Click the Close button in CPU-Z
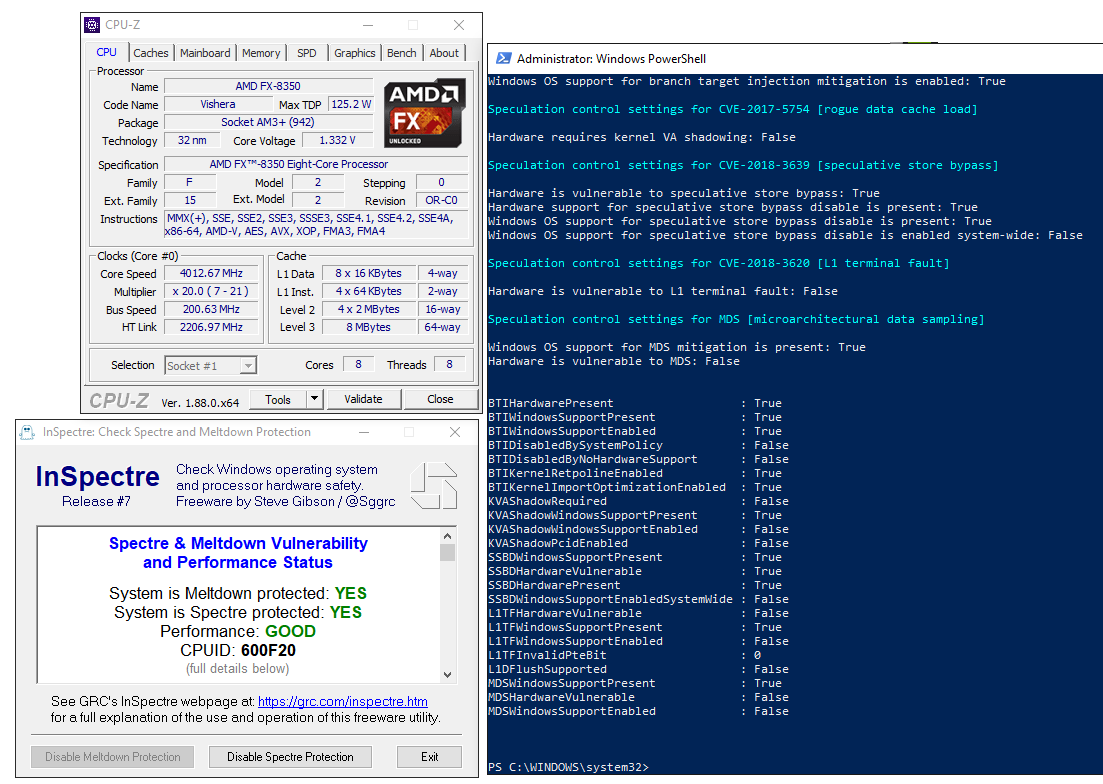Viewport: 1103px width, 784px height. point(440,399)
